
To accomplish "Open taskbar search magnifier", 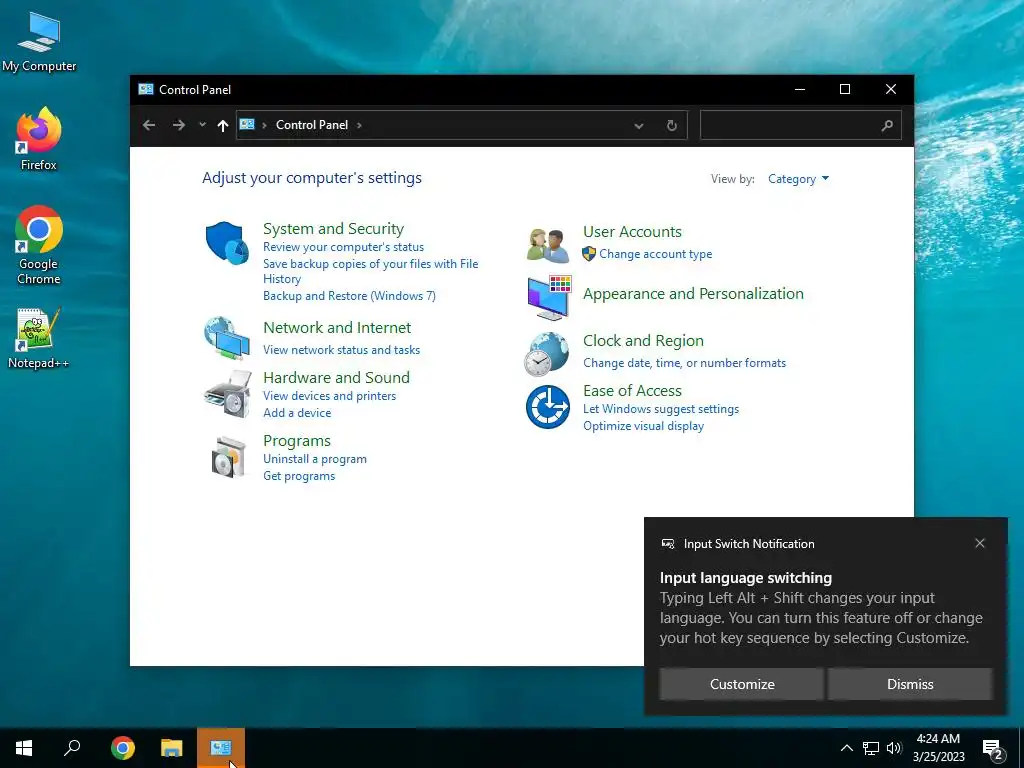I will point(72,748).
